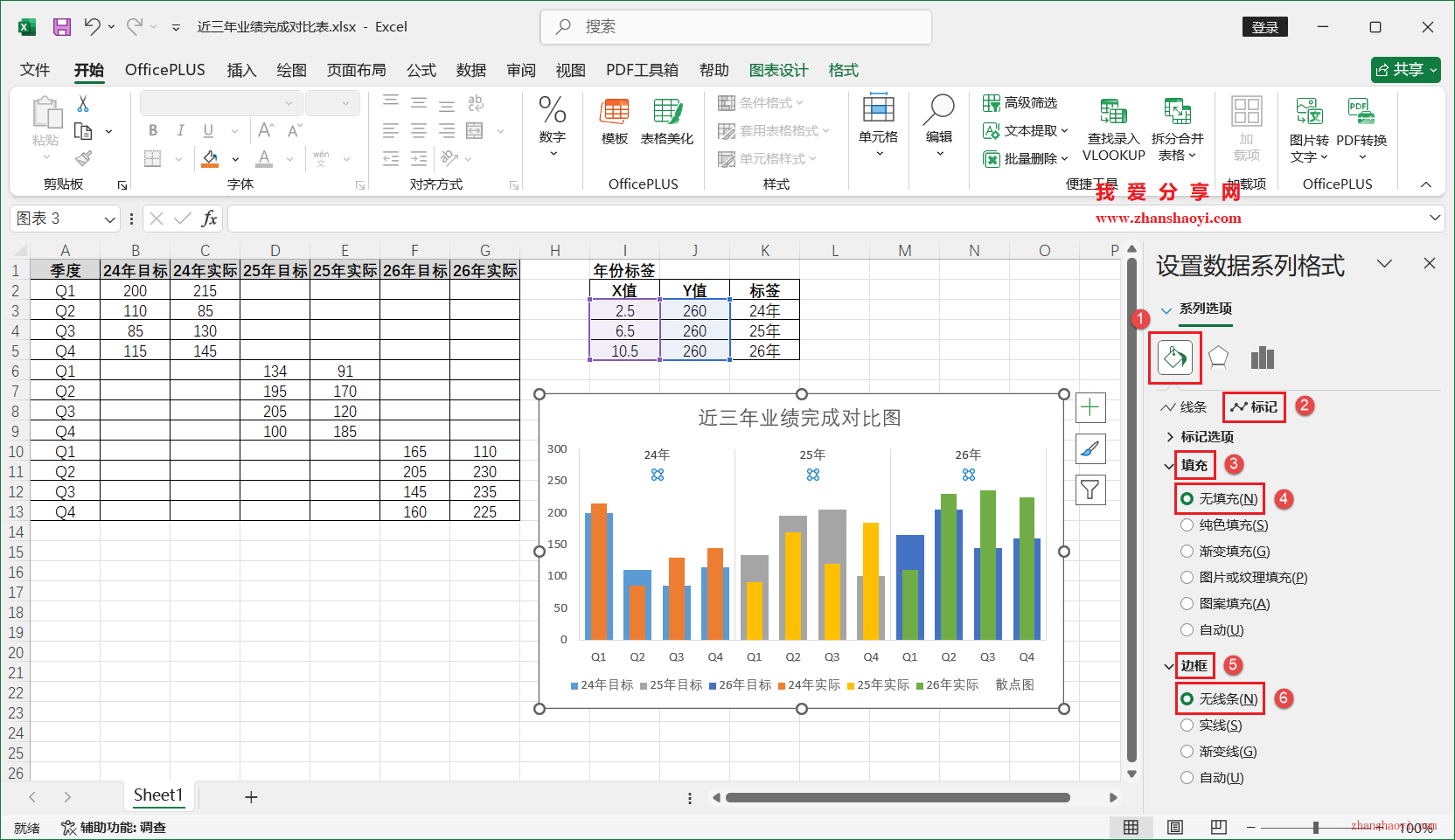Select the Sheet1 worksheet tab
This screenshot has width=1455, height=840.
click(x=158, y=795)
